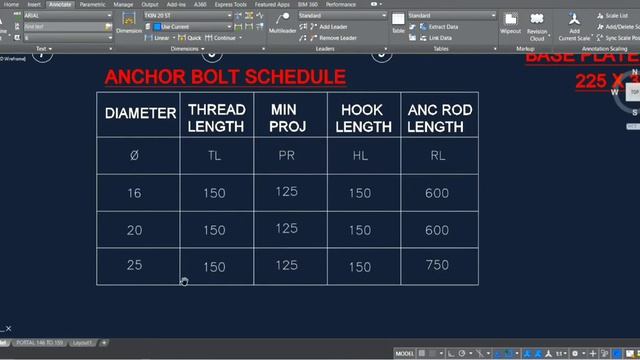Click the Quick dimension icon
Viewport: 640px width, 360px height.
[182, 38]
